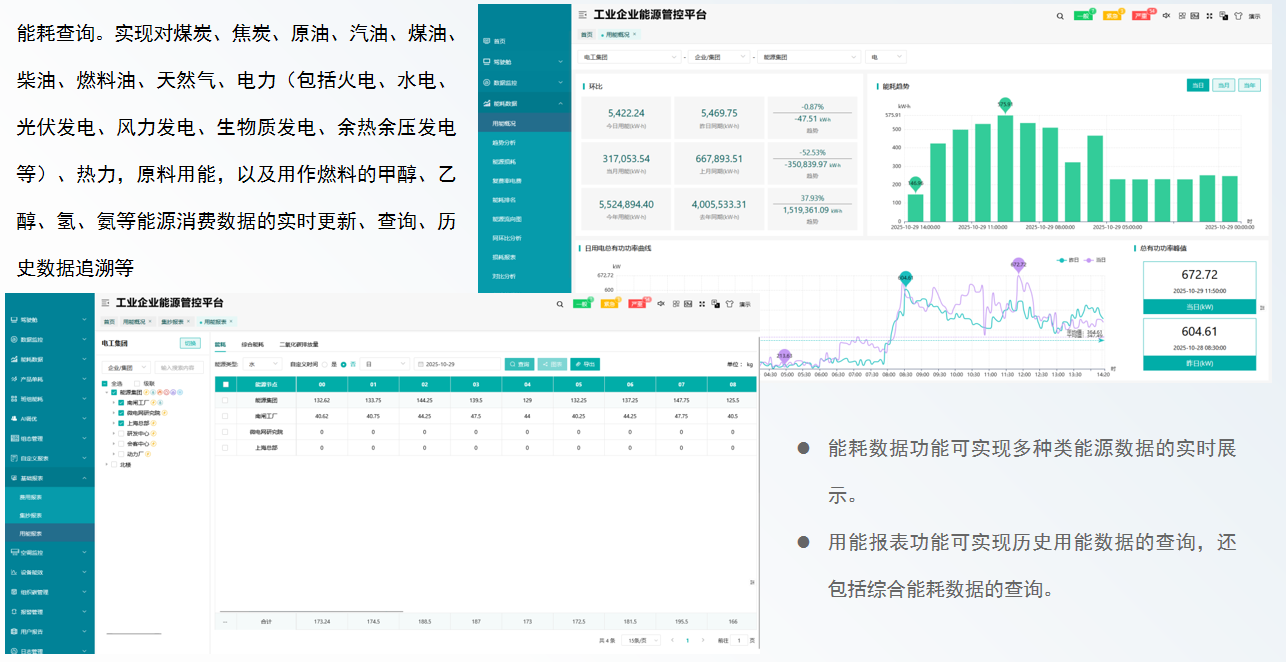Open the shirt theme icon in dashboard window

[x=1238, y=16]
